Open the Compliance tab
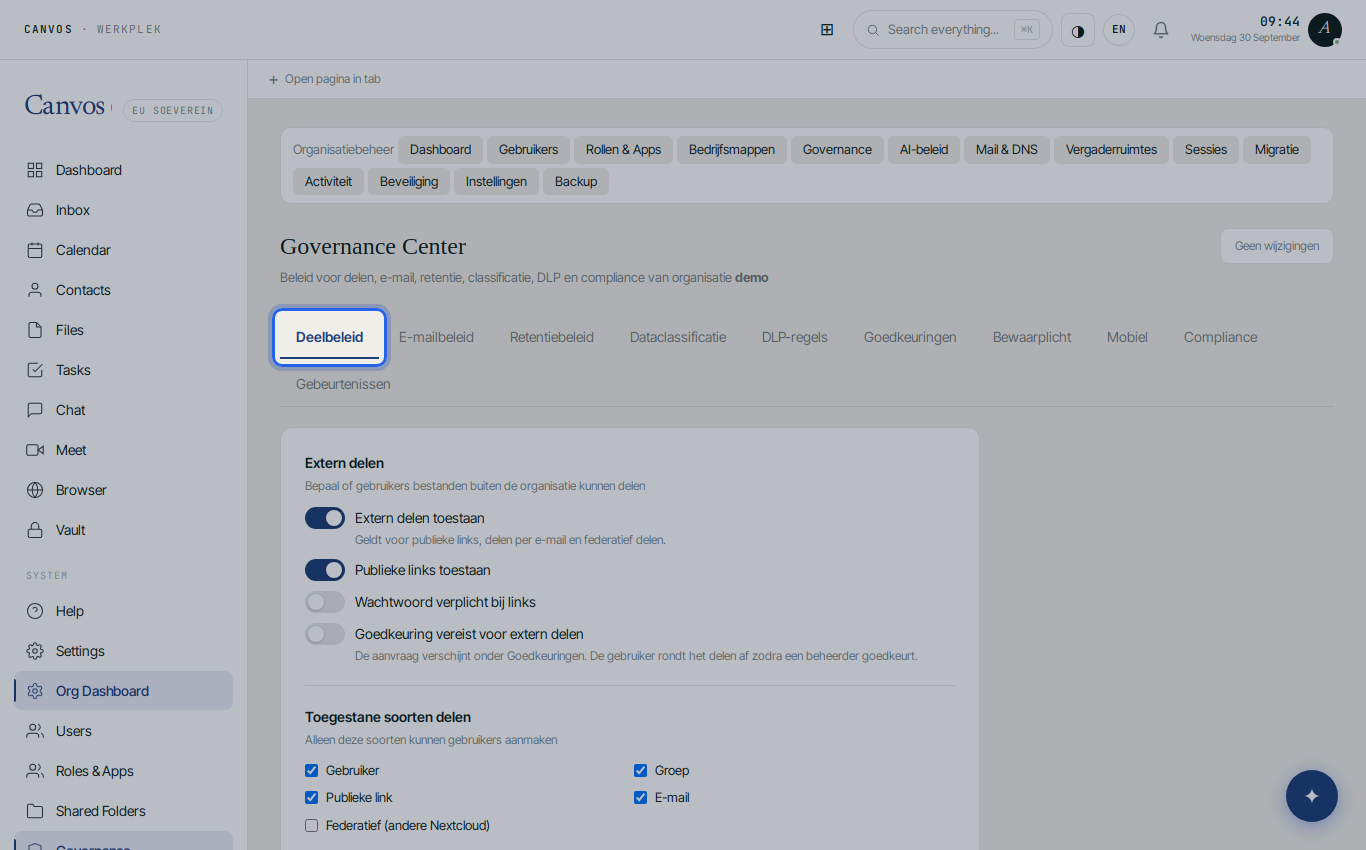Image resolution: width=1366 pixels, height=850 pixels. coord(1220,337)
